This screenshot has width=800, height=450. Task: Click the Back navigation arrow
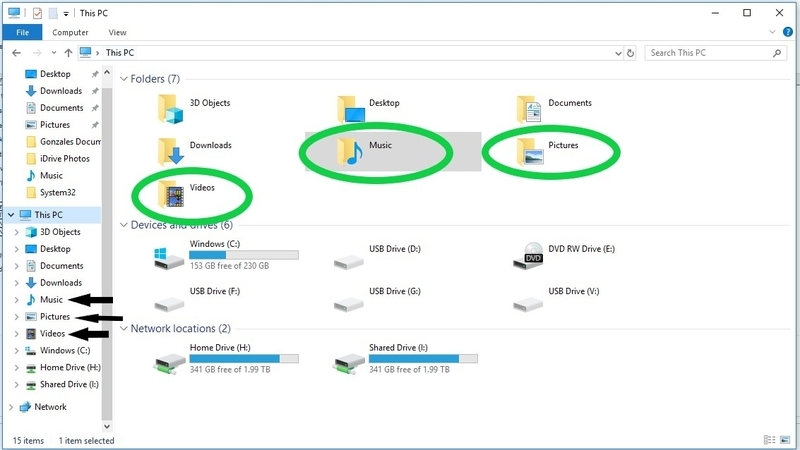coord(16,52)
